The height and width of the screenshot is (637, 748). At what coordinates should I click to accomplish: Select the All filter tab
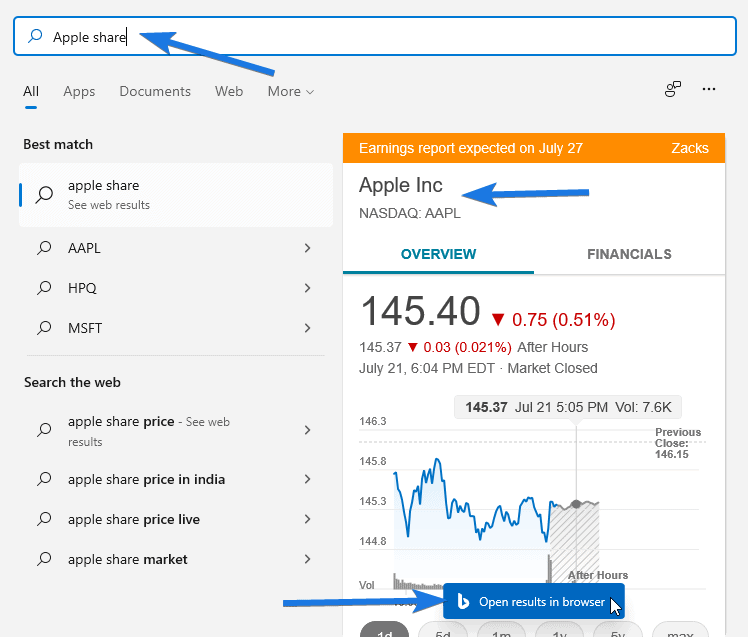tap(31, 91)
